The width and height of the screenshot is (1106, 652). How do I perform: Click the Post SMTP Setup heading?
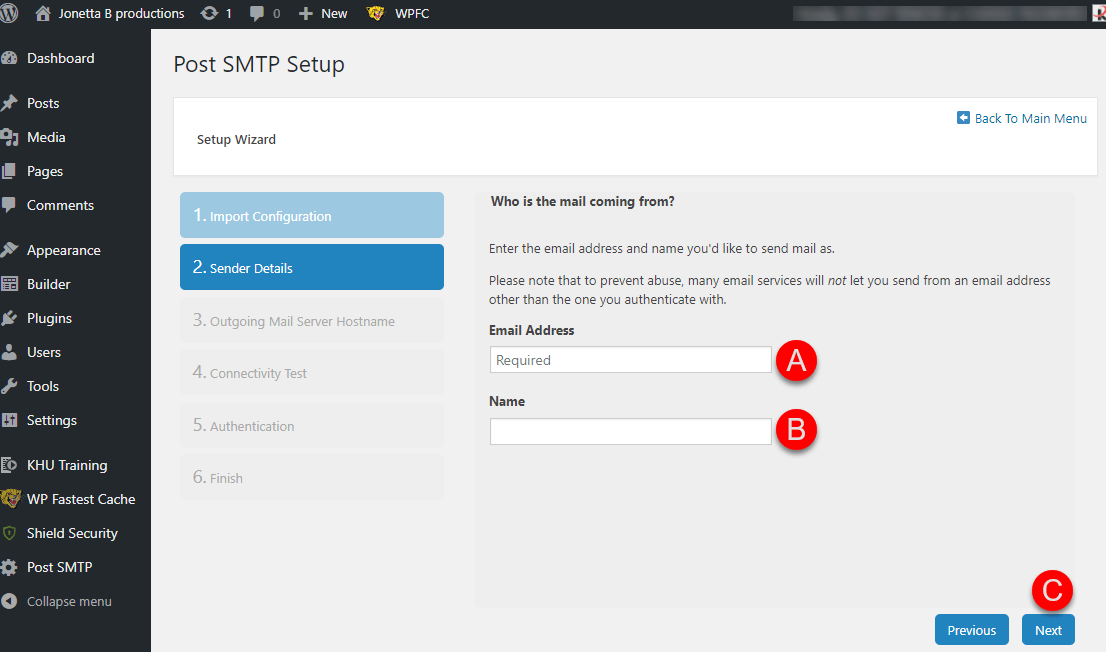[259, 64]
